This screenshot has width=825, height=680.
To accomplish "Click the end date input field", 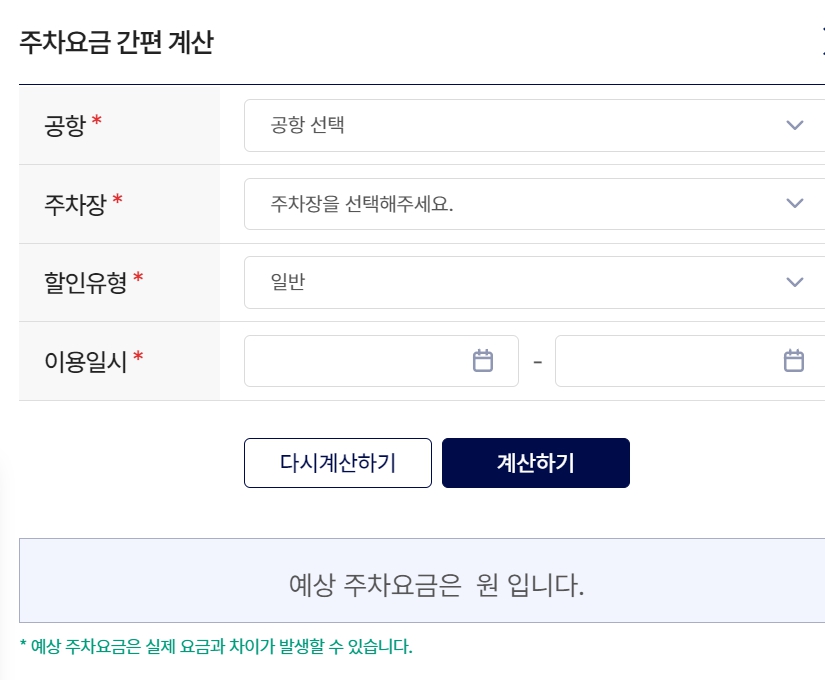I will [x=680, y=360].
